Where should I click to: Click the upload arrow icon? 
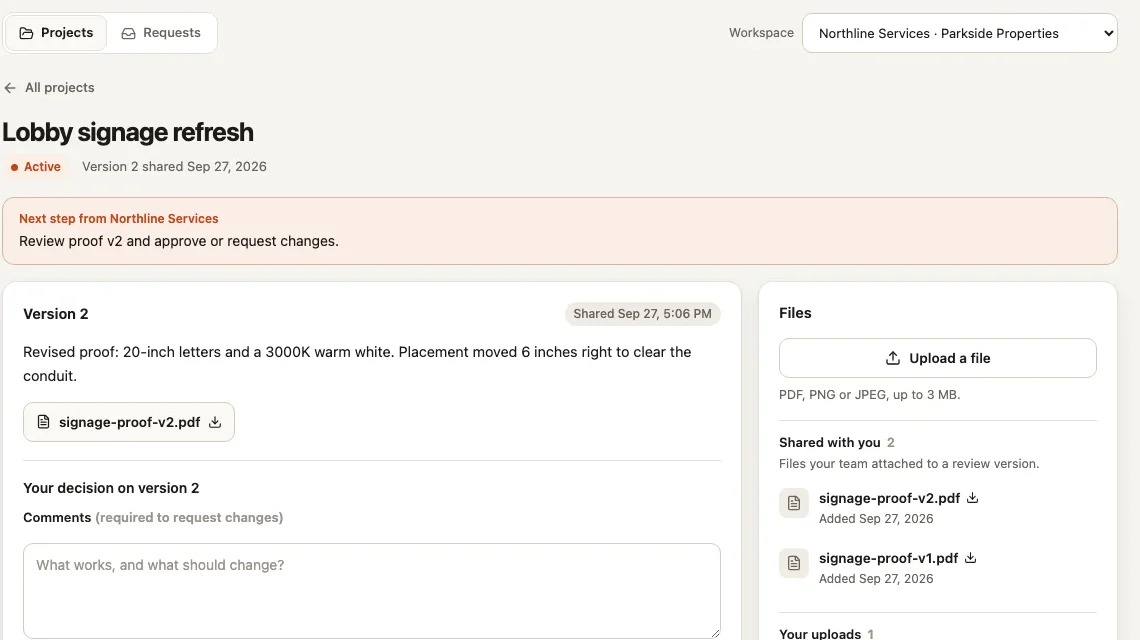(893, 358)
